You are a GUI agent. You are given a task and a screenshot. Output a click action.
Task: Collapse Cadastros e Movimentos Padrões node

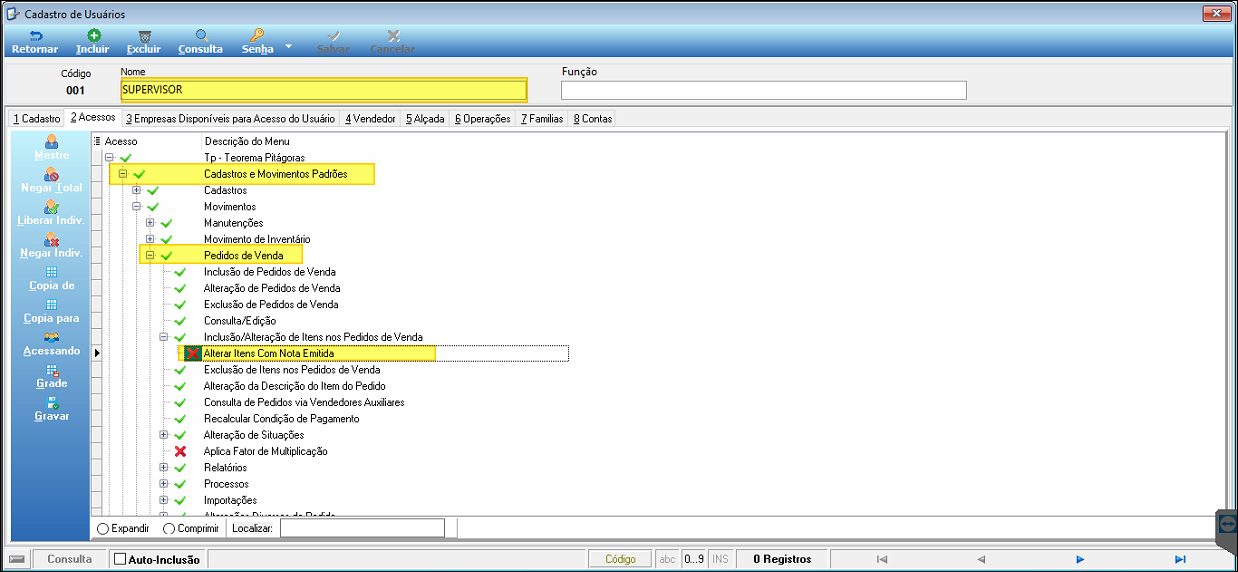tap(123, 174)
